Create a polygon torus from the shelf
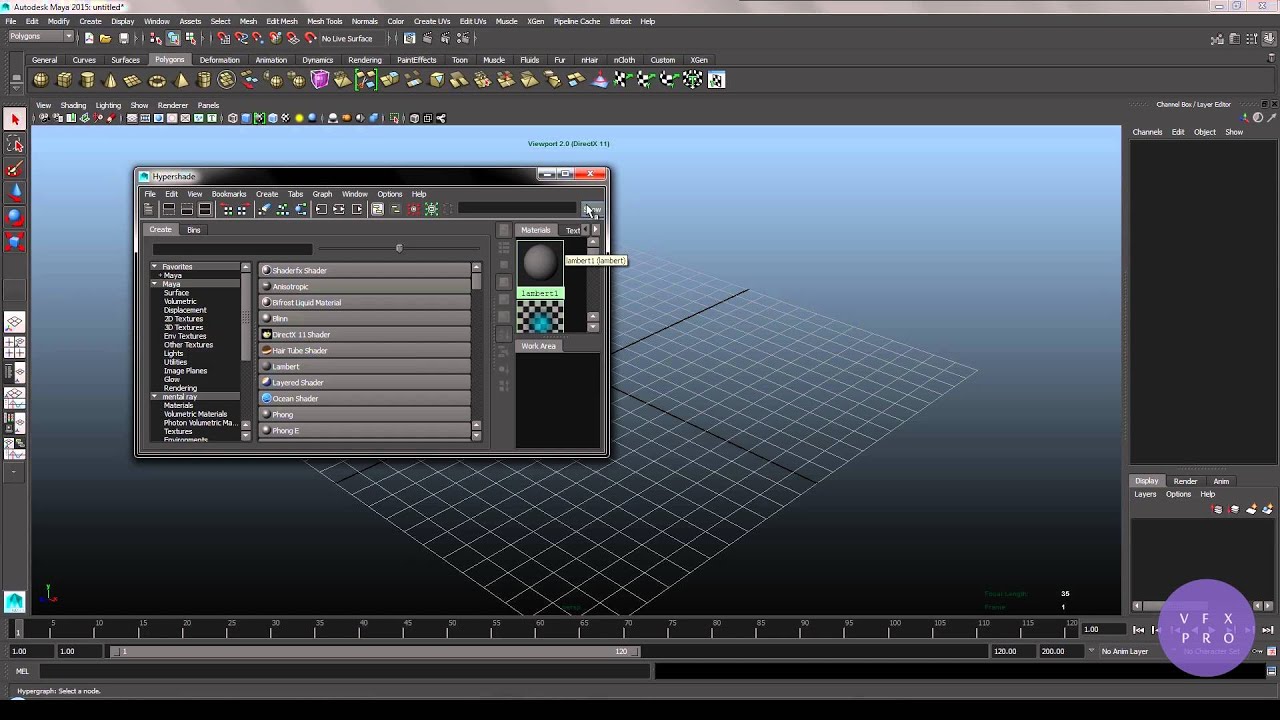This screenshot has width=1280, height=720. pyautogui.click(x=157, y=80)
